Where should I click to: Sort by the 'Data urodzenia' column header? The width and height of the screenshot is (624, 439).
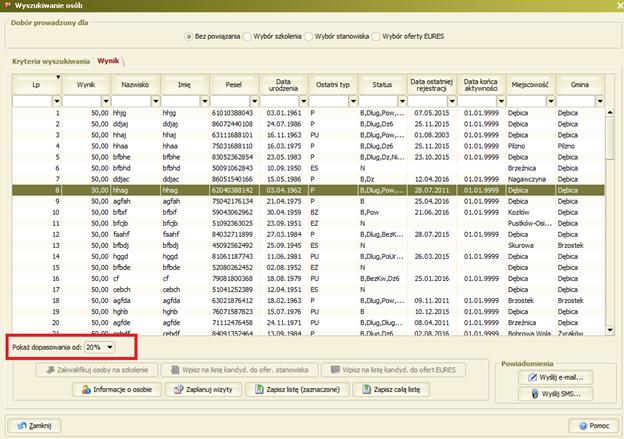point(283,84)
